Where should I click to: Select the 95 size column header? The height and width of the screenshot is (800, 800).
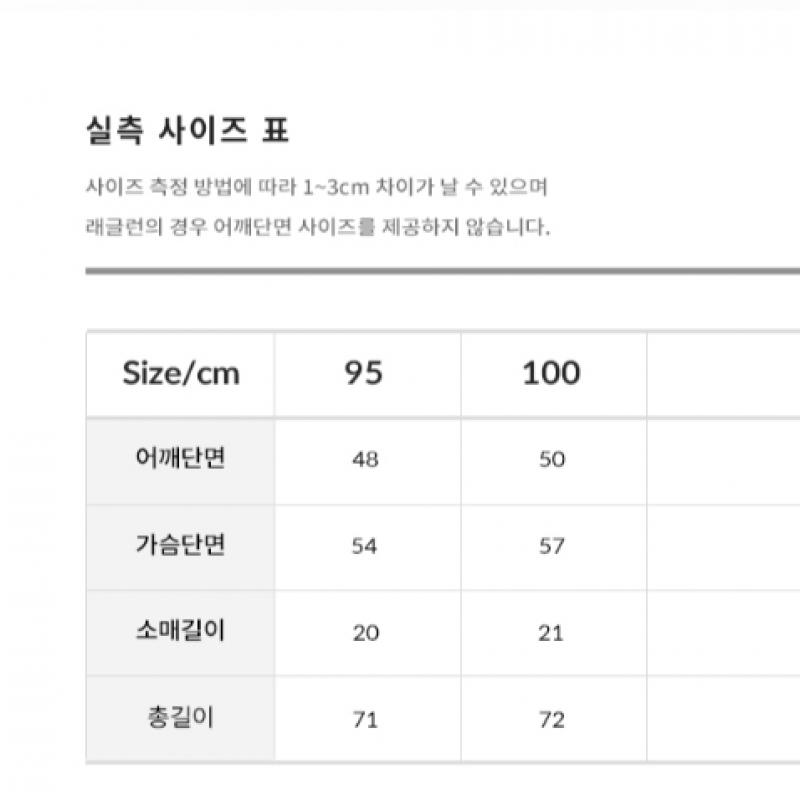(364, 374)
